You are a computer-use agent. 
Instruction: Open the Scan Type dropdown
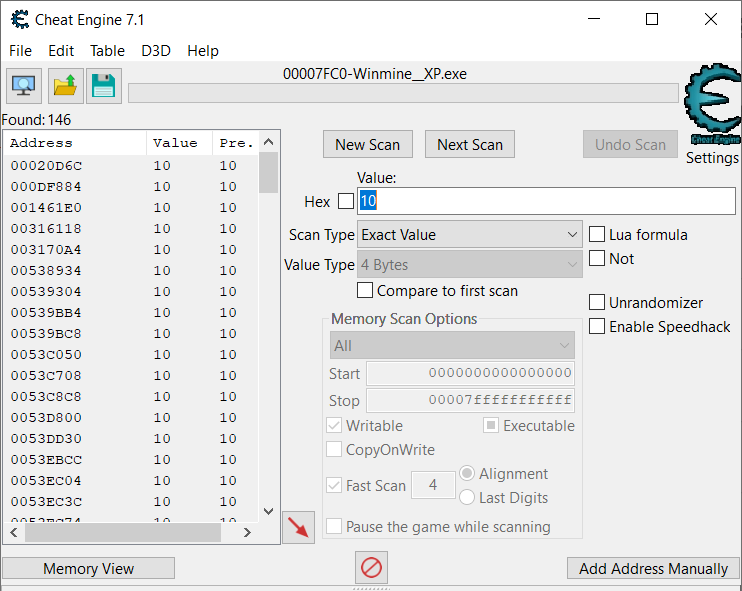click(470, 234)
